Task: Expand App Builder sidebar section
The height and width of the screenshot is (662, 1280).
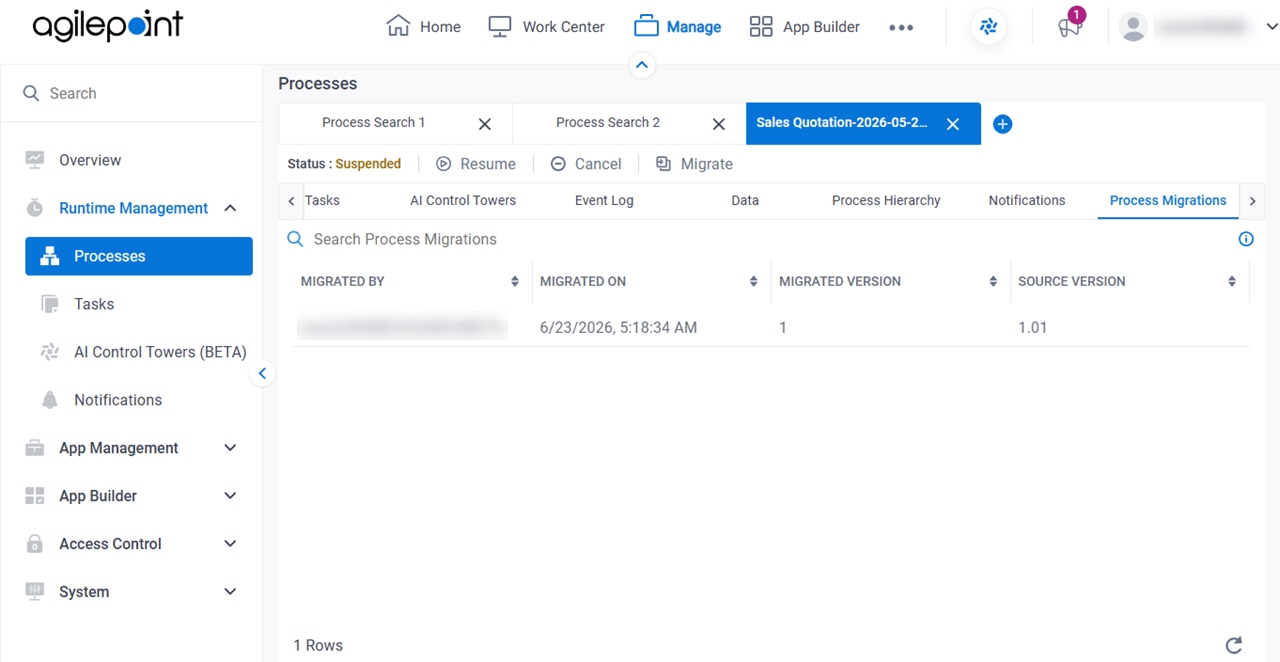Action: tap(230, 496)
